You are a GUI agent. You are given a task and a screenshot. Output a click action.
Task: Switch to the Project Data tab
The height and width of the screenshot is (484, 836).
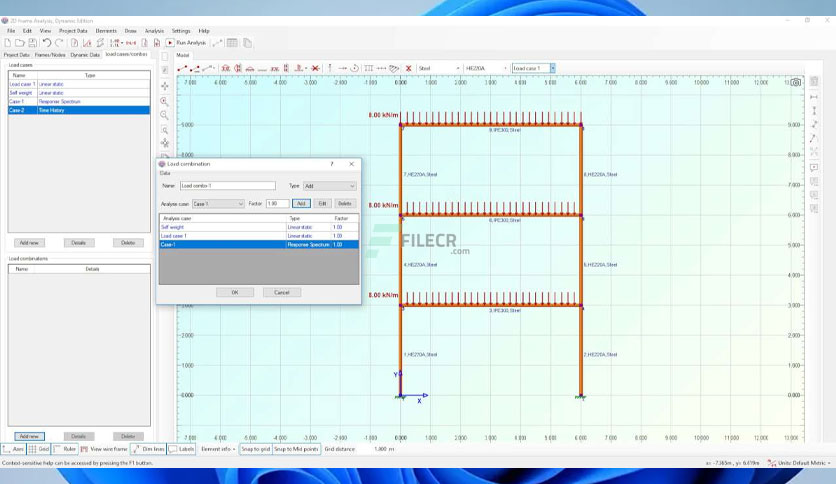17,55
